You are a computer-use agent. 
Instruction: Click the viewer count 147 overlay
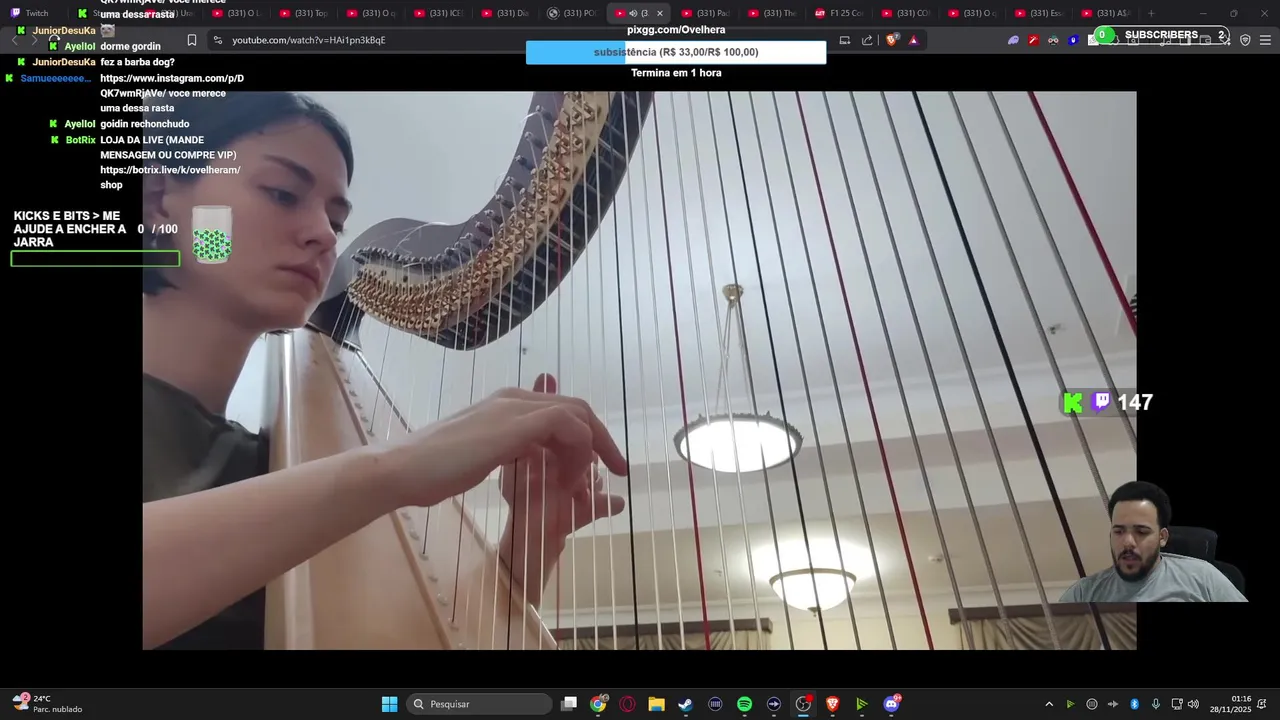coord(1108,402)
